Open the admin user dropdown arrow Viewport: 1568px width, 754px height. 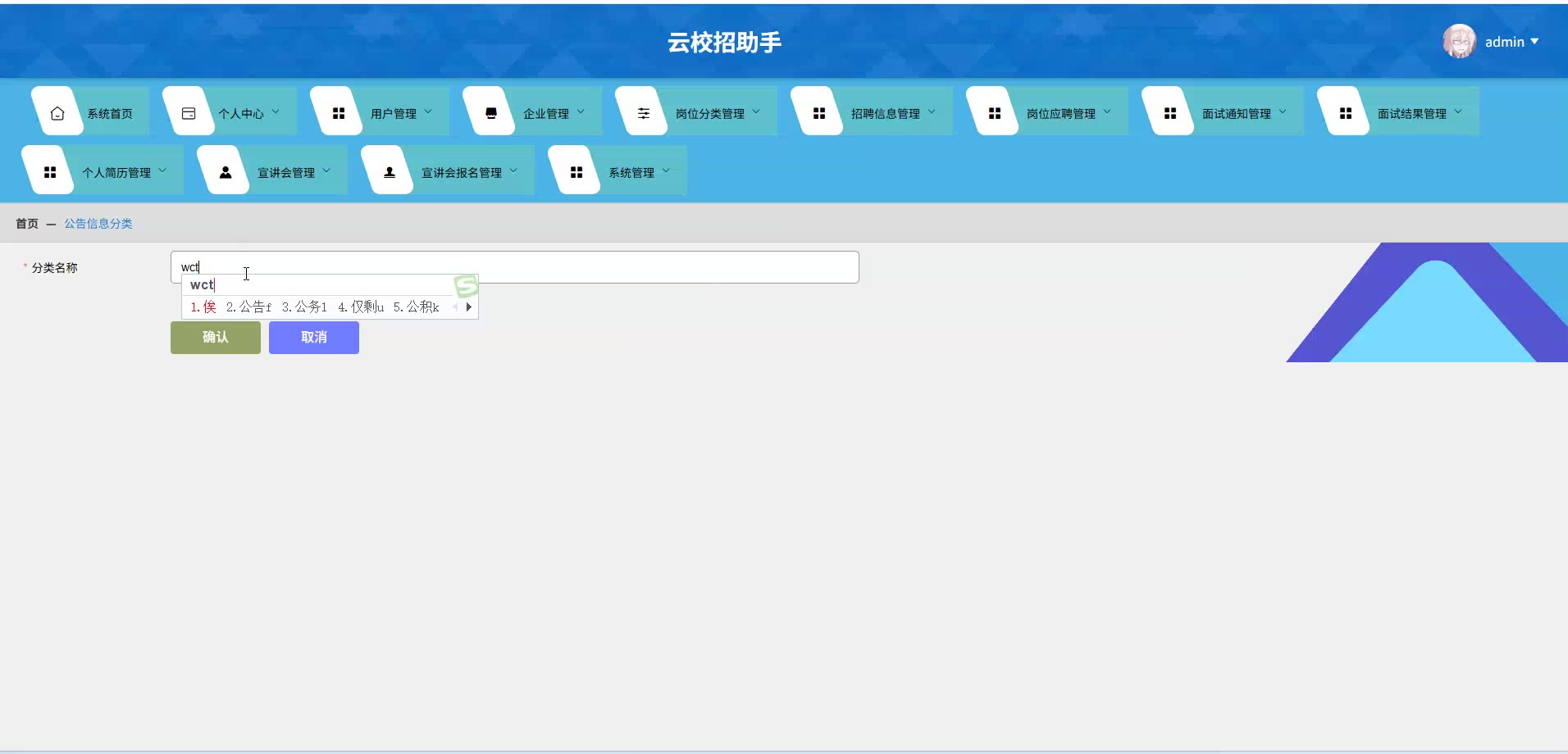coord(1534,41)
